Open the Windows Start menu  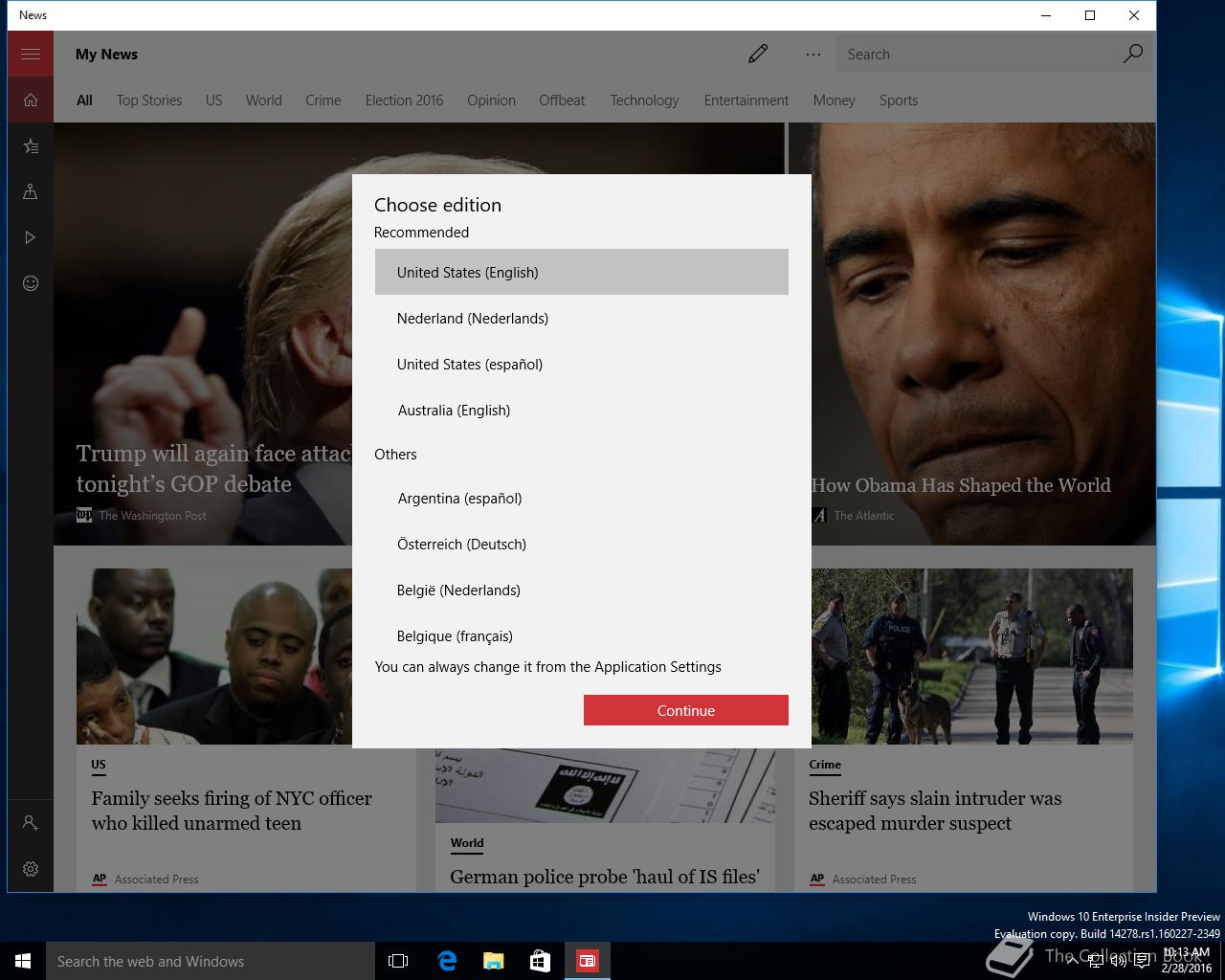click(x=23, y=961)
